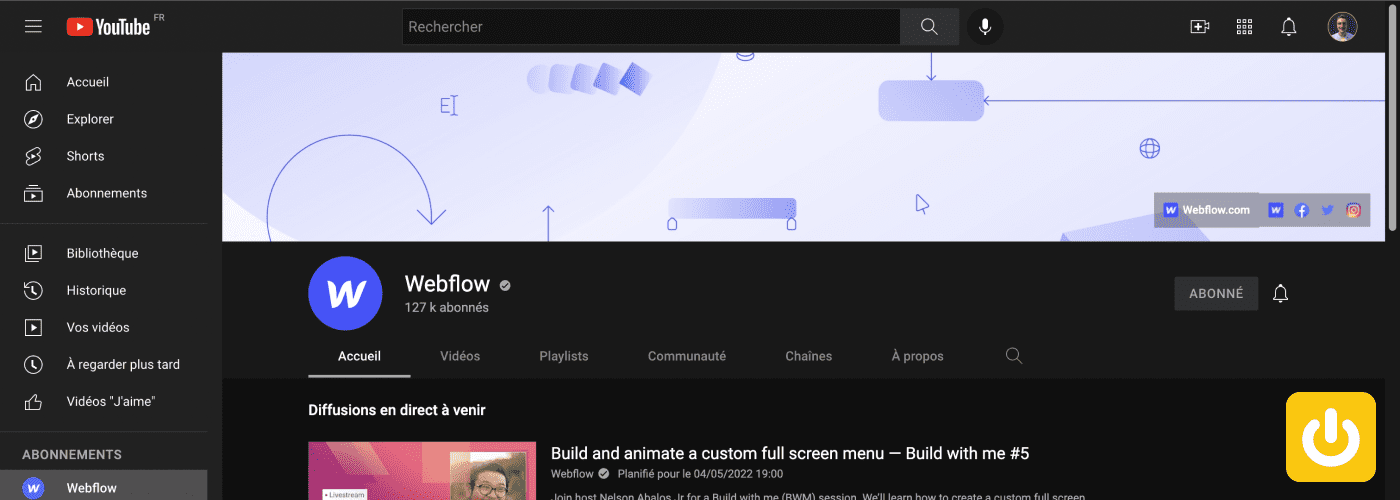Switch to the Chaînes tab
This screenshot has height=500, width=1400.
pos(808,356)
